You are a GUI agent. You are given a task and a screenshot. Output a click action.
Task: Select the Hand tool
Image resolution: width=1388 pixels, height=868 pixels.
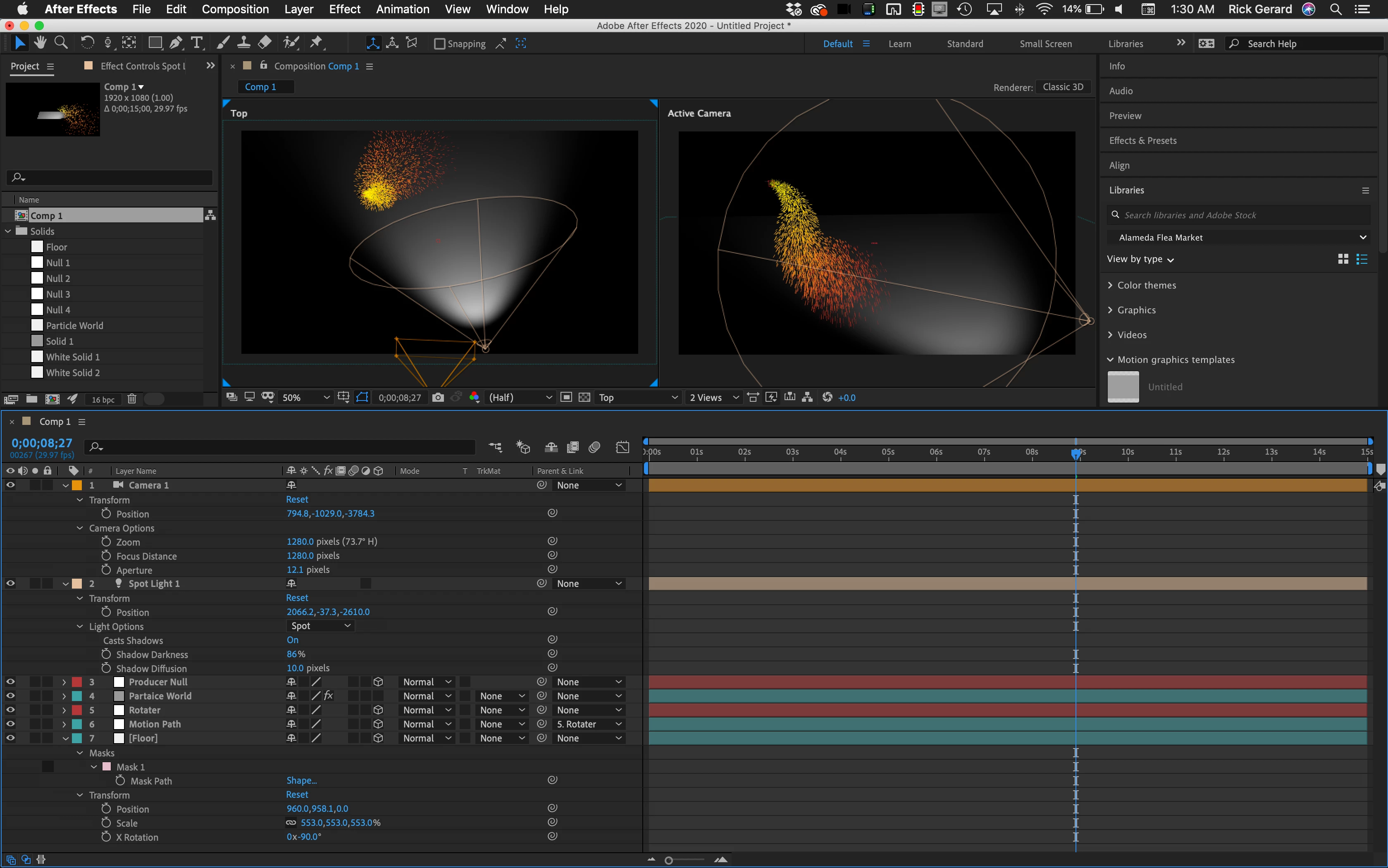(x=40, y=43)
